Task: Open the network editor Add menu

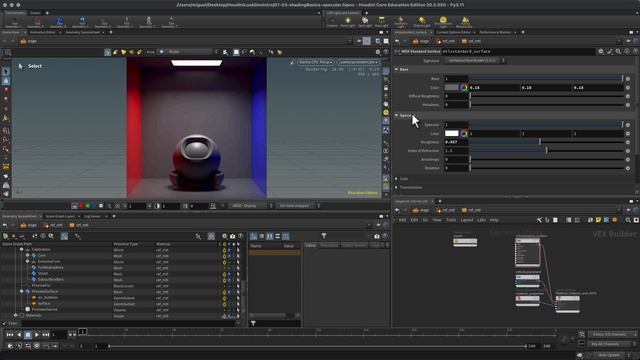Action: 402,220
